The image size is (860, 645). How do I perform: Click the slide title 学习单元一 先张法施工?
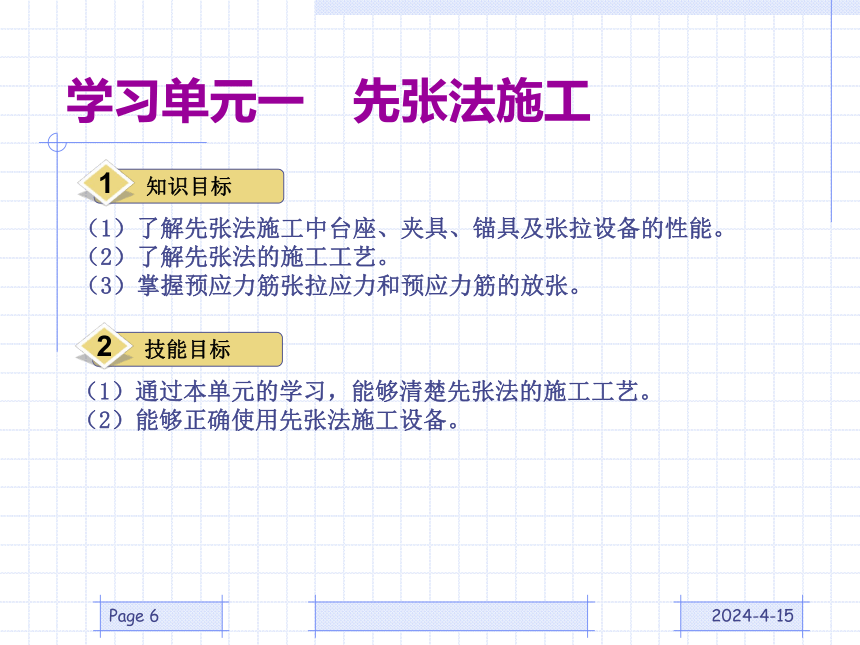(x=328, y=101)
